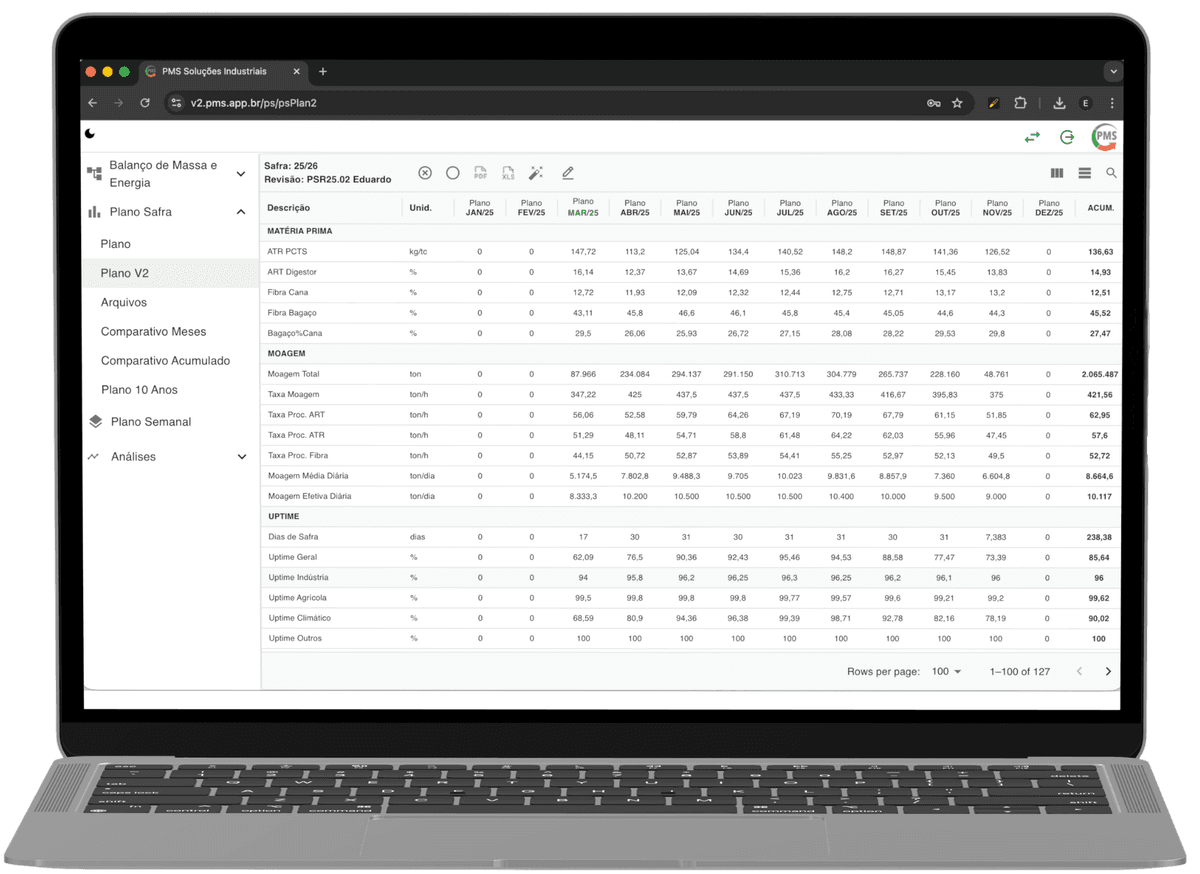Go to the next table page

(x=1108, y=671)
